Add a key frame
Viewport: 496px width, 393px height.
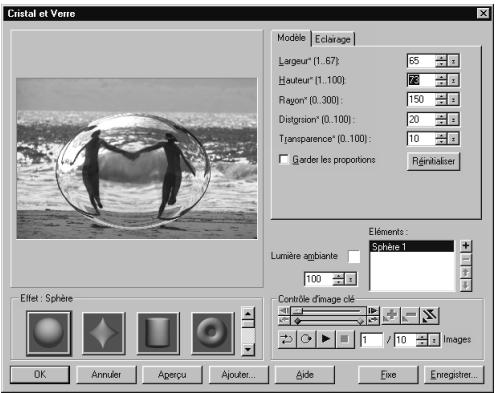pyautogui.click(x=391, y=316)
